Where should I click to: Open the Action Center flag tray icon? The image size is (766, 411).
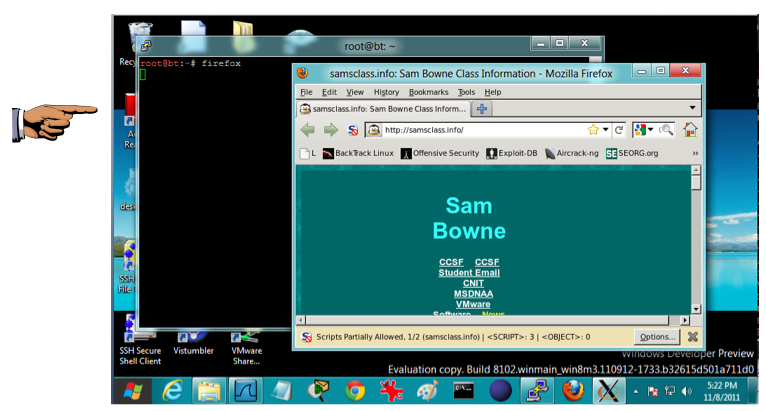[x=653, y=391]
